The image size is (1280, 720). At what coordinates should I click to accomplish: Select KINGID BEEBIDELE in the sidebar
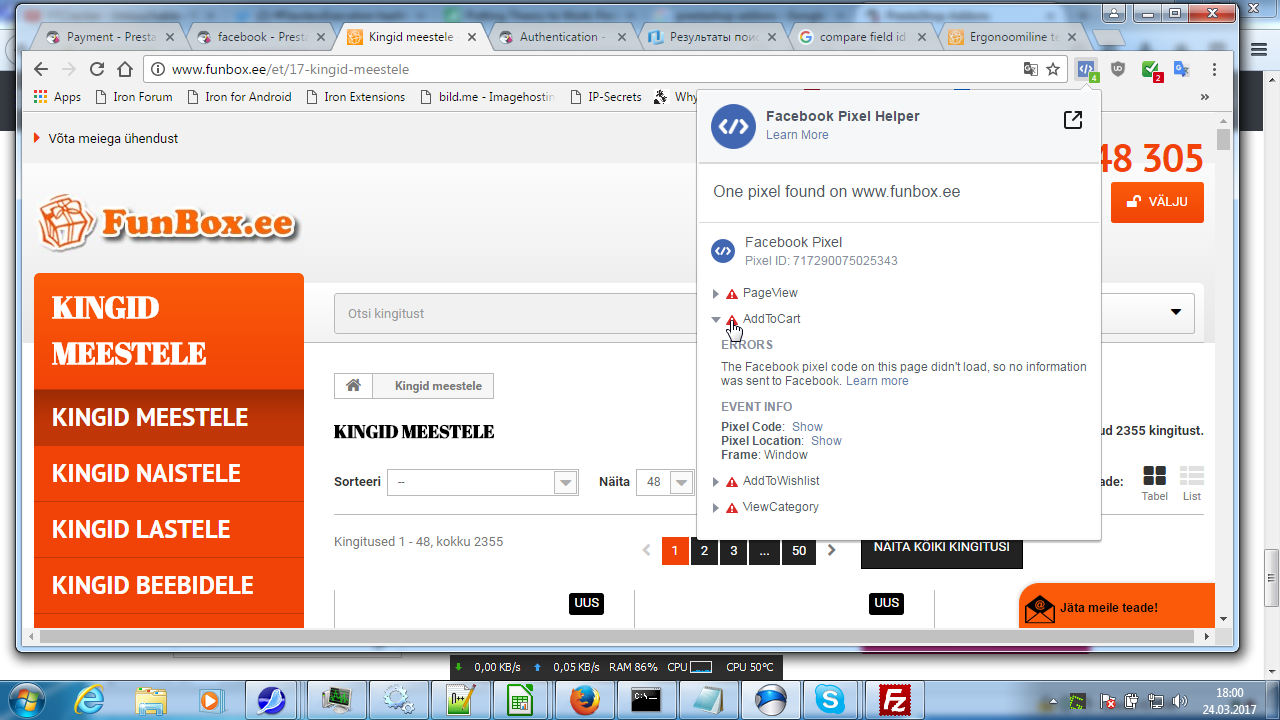[169, 585]
